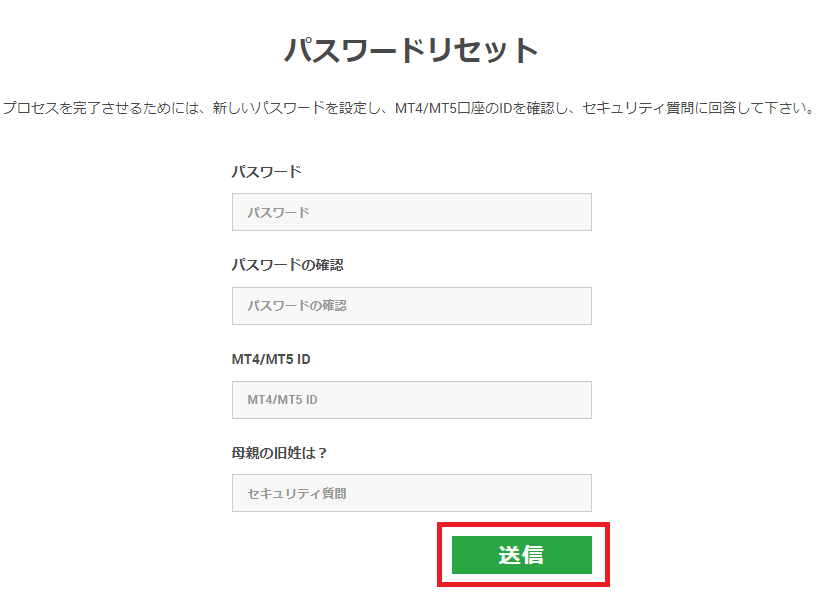Click the instruction paragraph below the heading
The height and width of the screenshot is (592, 826).
(x=411, y=108)
